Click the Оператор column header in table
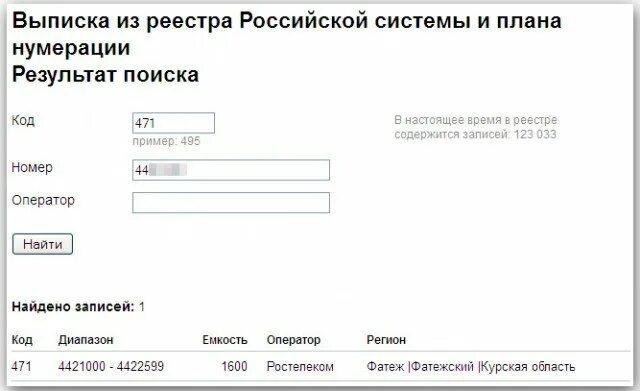The height and width of the screenshot is (391, 640). (293, 340)
